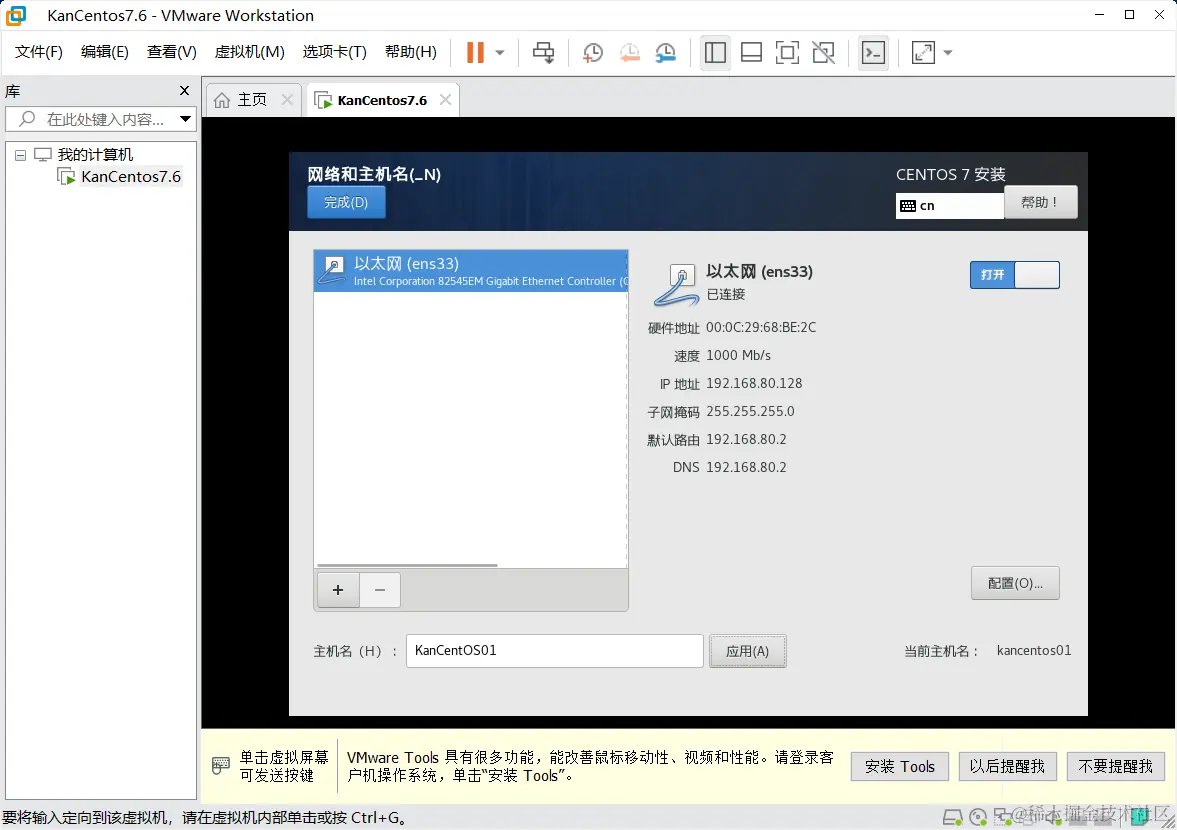
Task: Click the 应用(A) button to apply hostname
Action: [747, 651]
